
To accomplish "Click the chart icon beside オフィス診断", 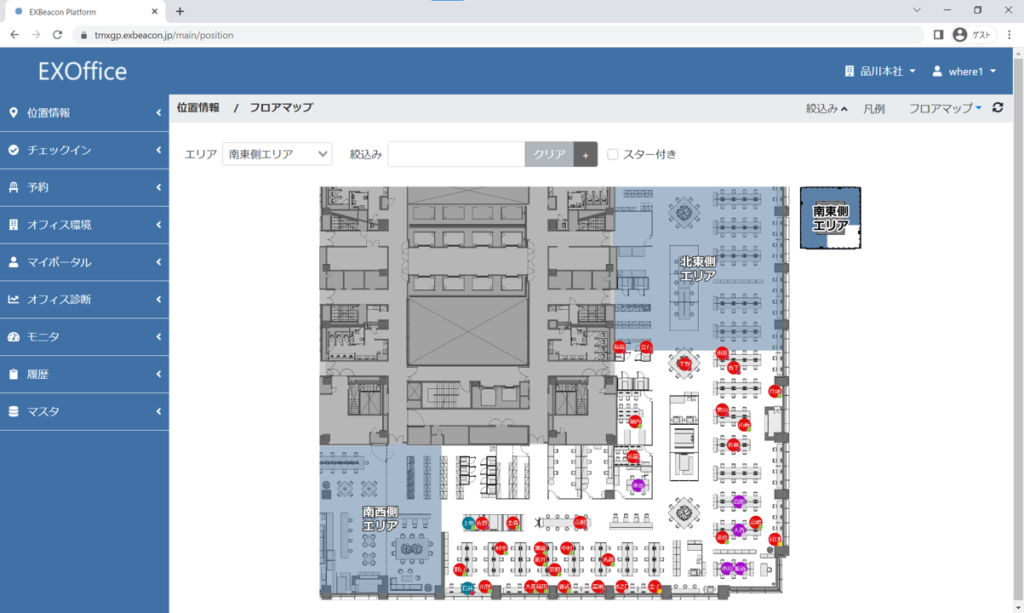I will pos(13,299).
